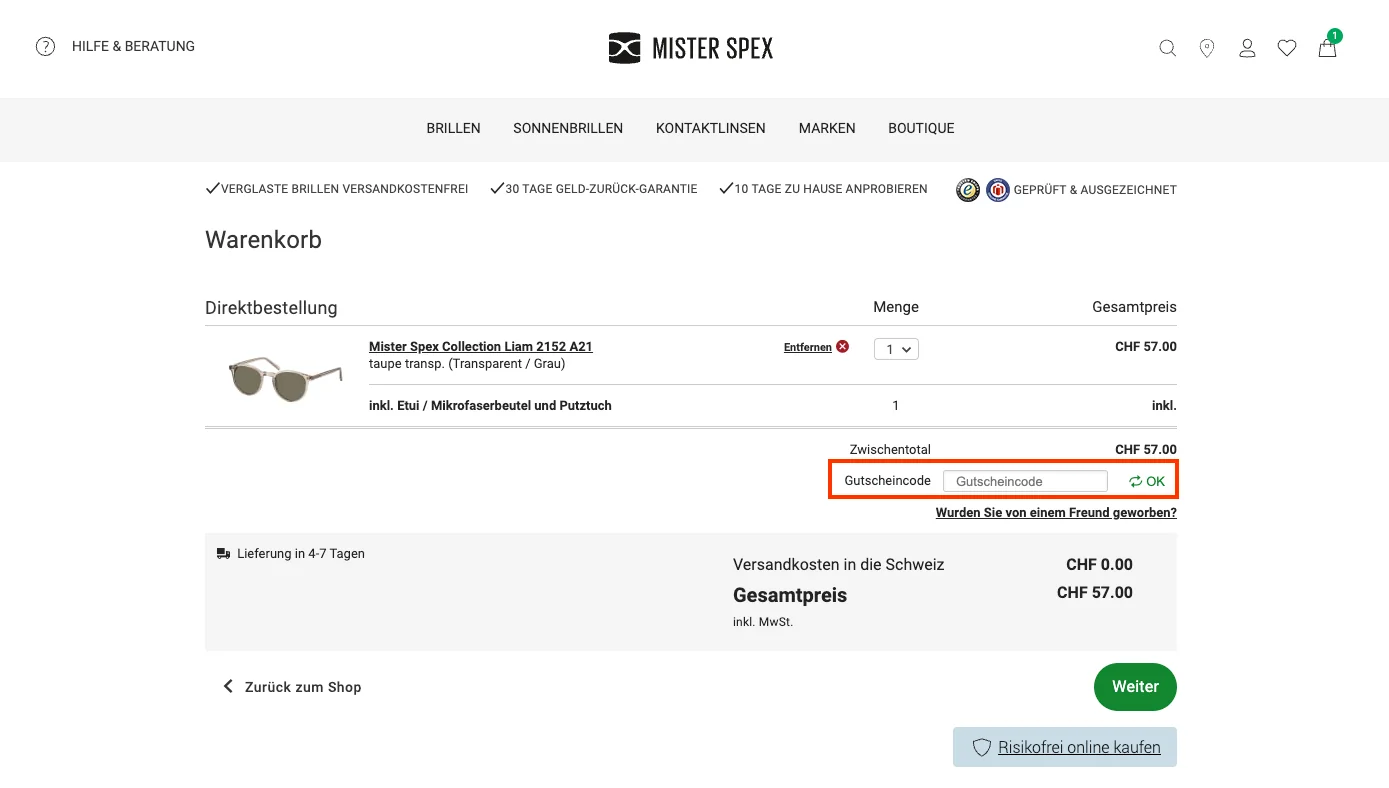The width and height of the screenshot is (1389, 788).
Task: Open the Liam 2152 A21 product link
Action: [x=481, y=347]
